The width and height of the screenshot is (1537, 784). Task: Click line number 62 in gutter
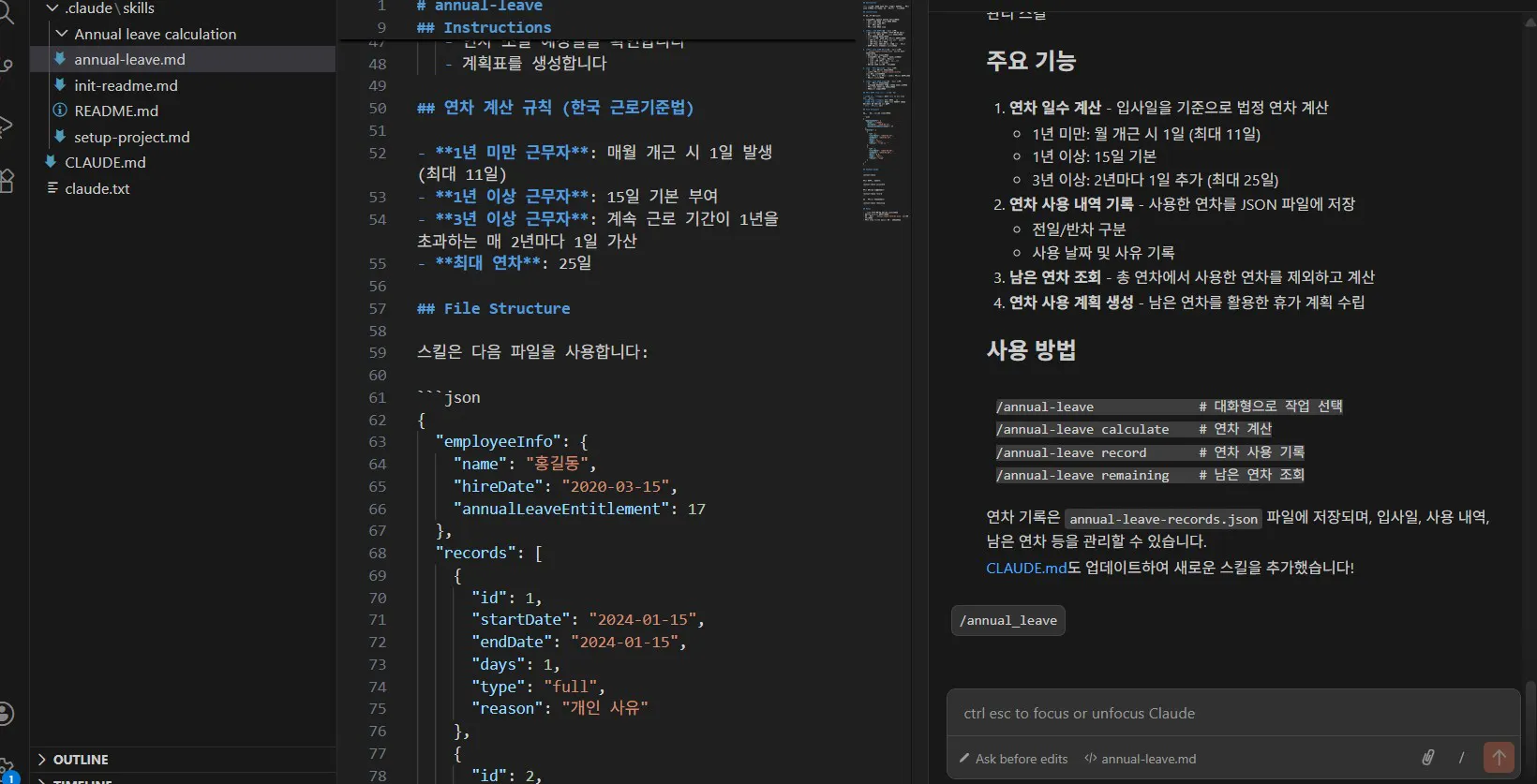tap(377, 420)
